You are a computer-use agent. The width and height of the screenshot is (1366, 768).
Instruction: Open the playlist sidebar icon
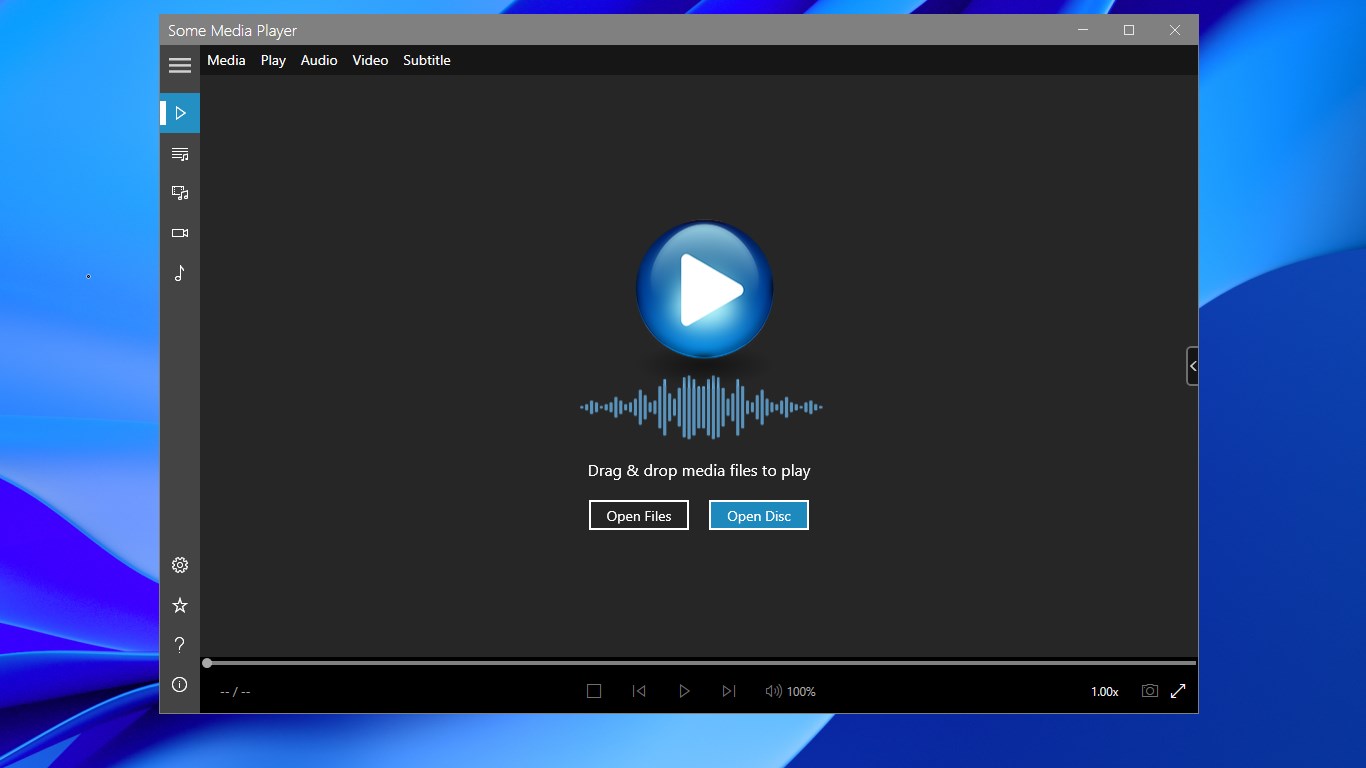[x=180, y=154]
